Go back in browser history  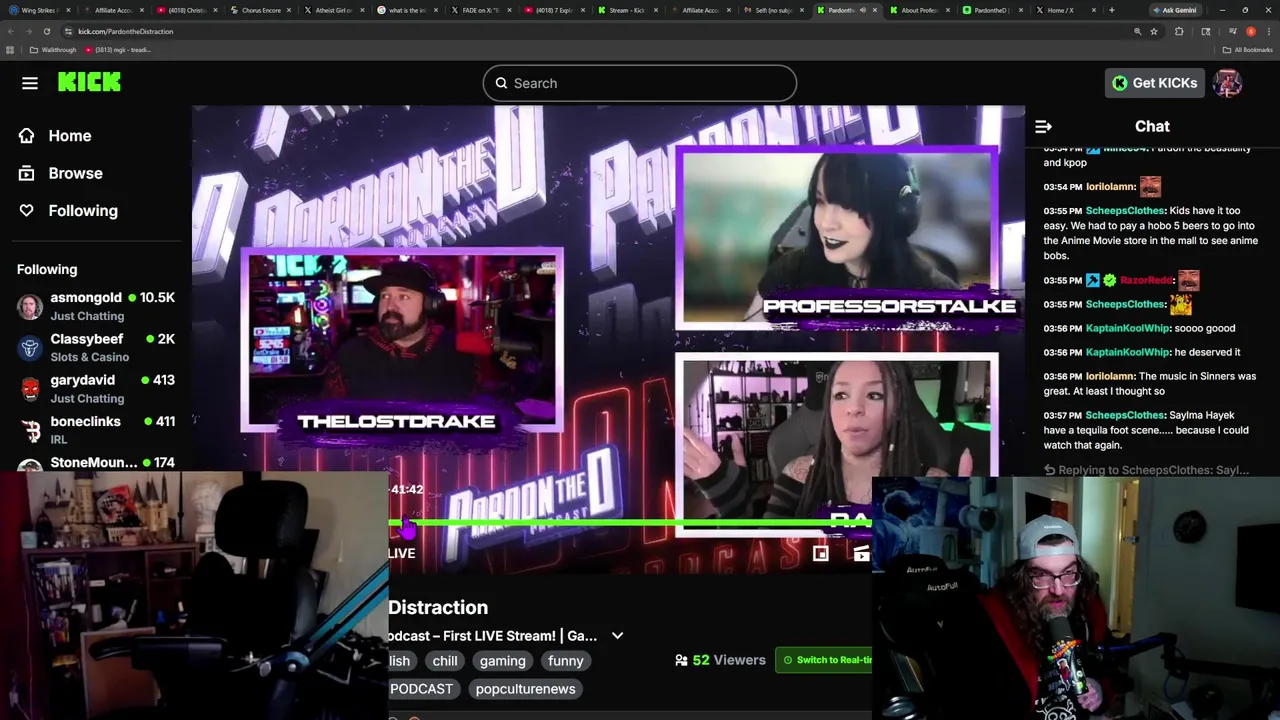click(x=11, y=31)
